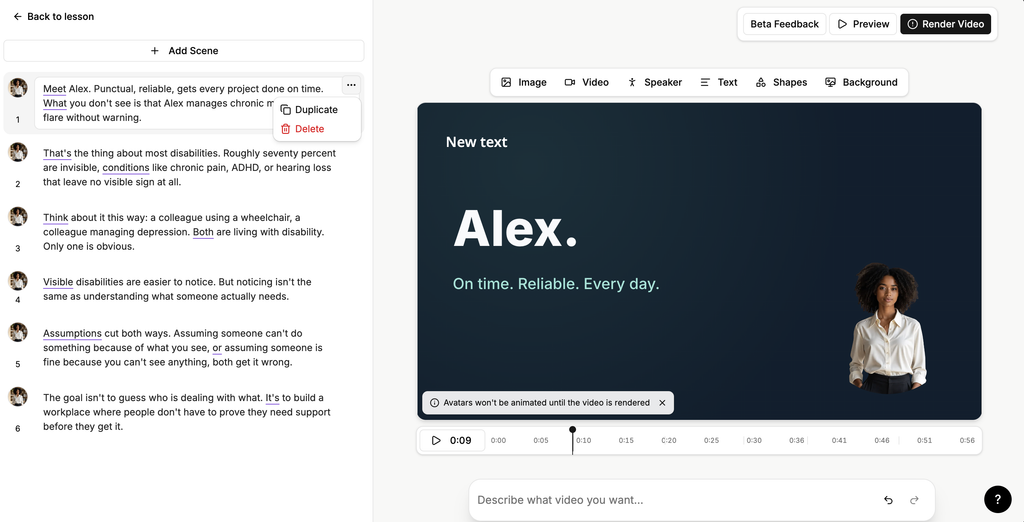Screen dimensions: 1024x522
Task: Open the Background tool
Action: (861, 82)
